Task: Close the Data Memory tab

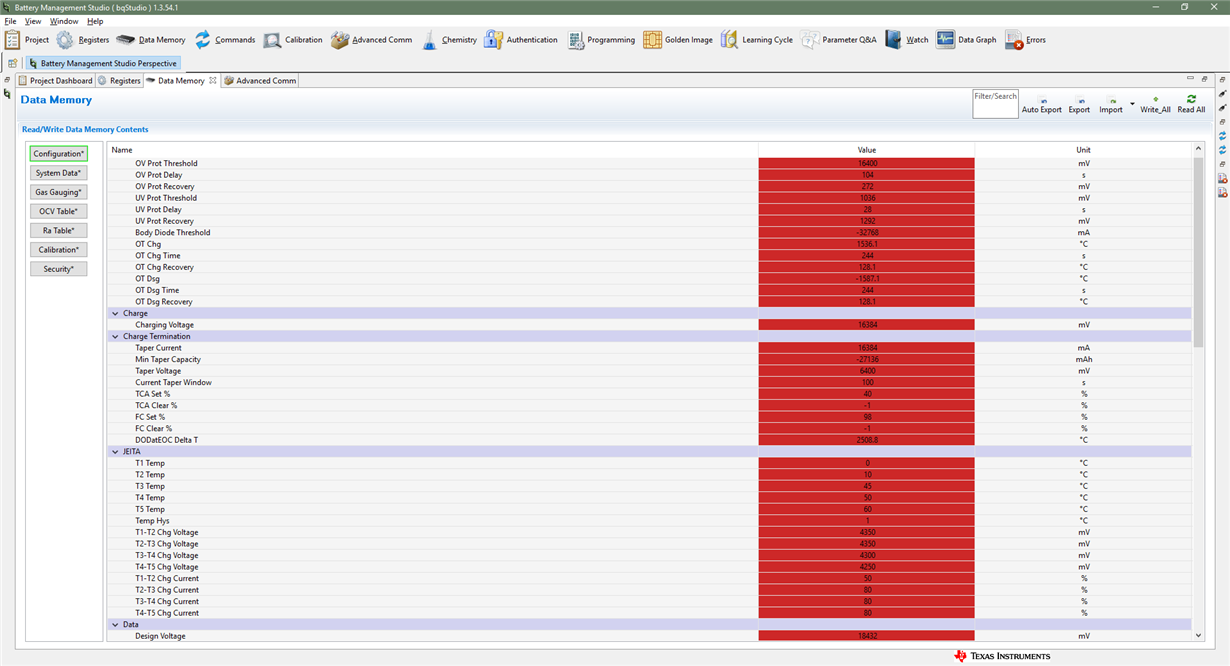Action: pos(213,80)
